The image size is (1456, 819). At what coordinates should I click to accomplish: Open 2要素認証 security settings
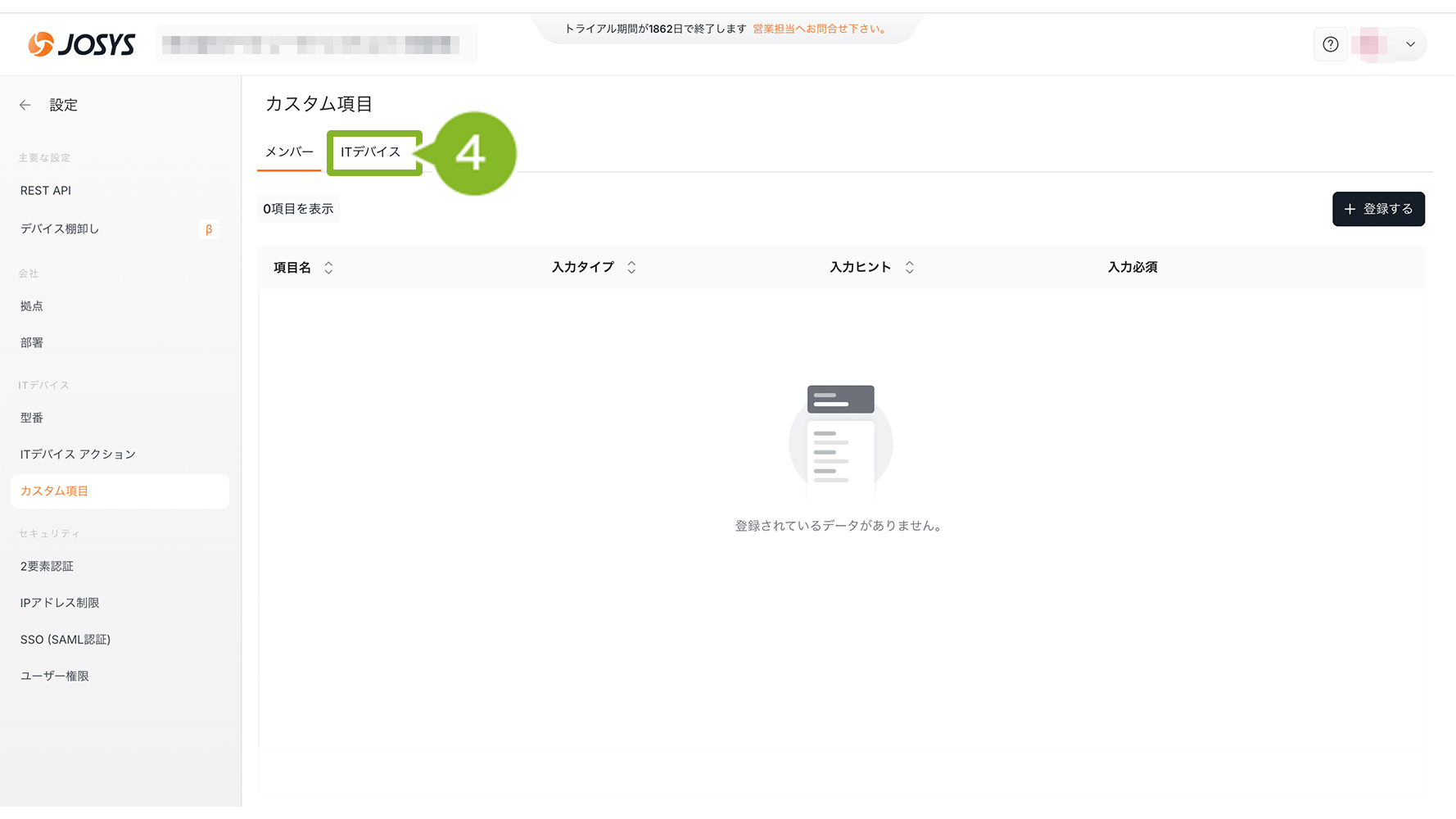[x=47, y=567]
